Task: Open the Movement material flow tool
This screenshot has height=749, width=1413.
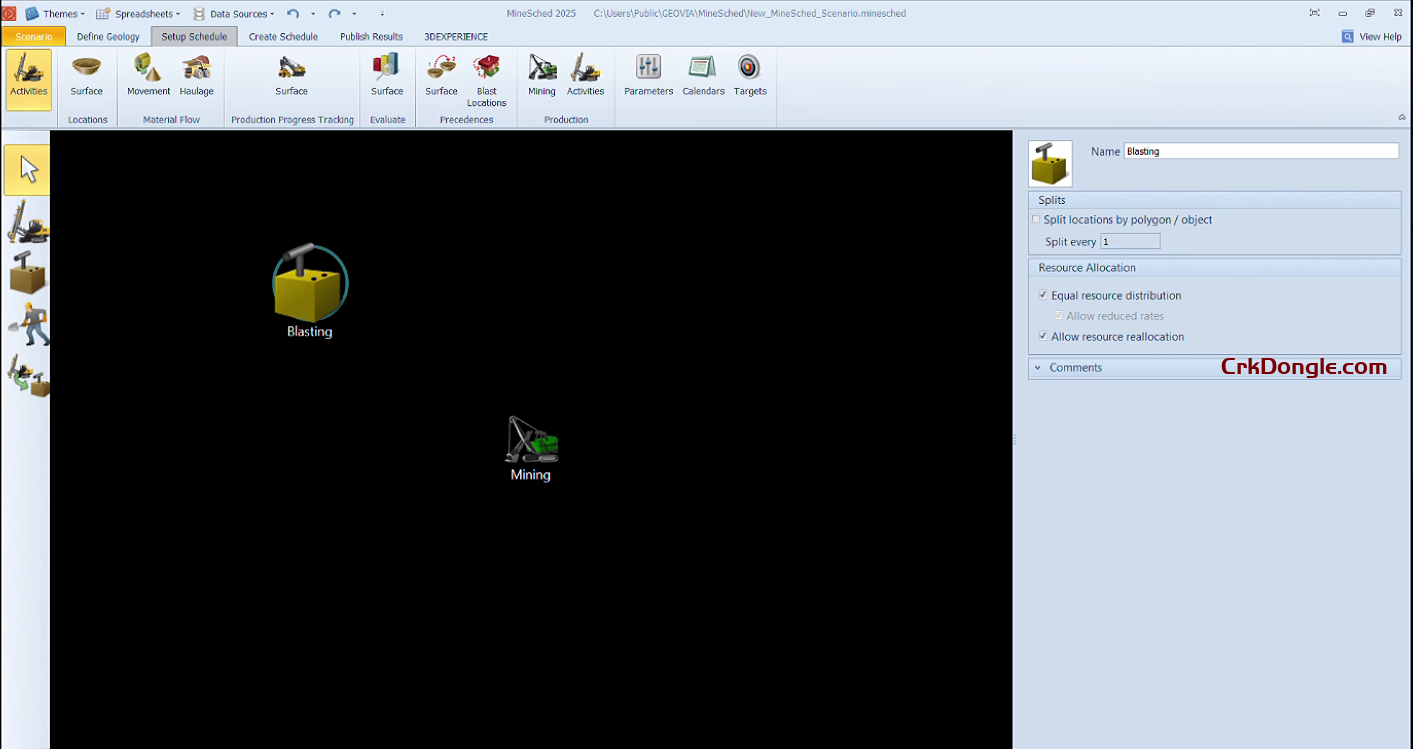Action: [x=148, y=75]
